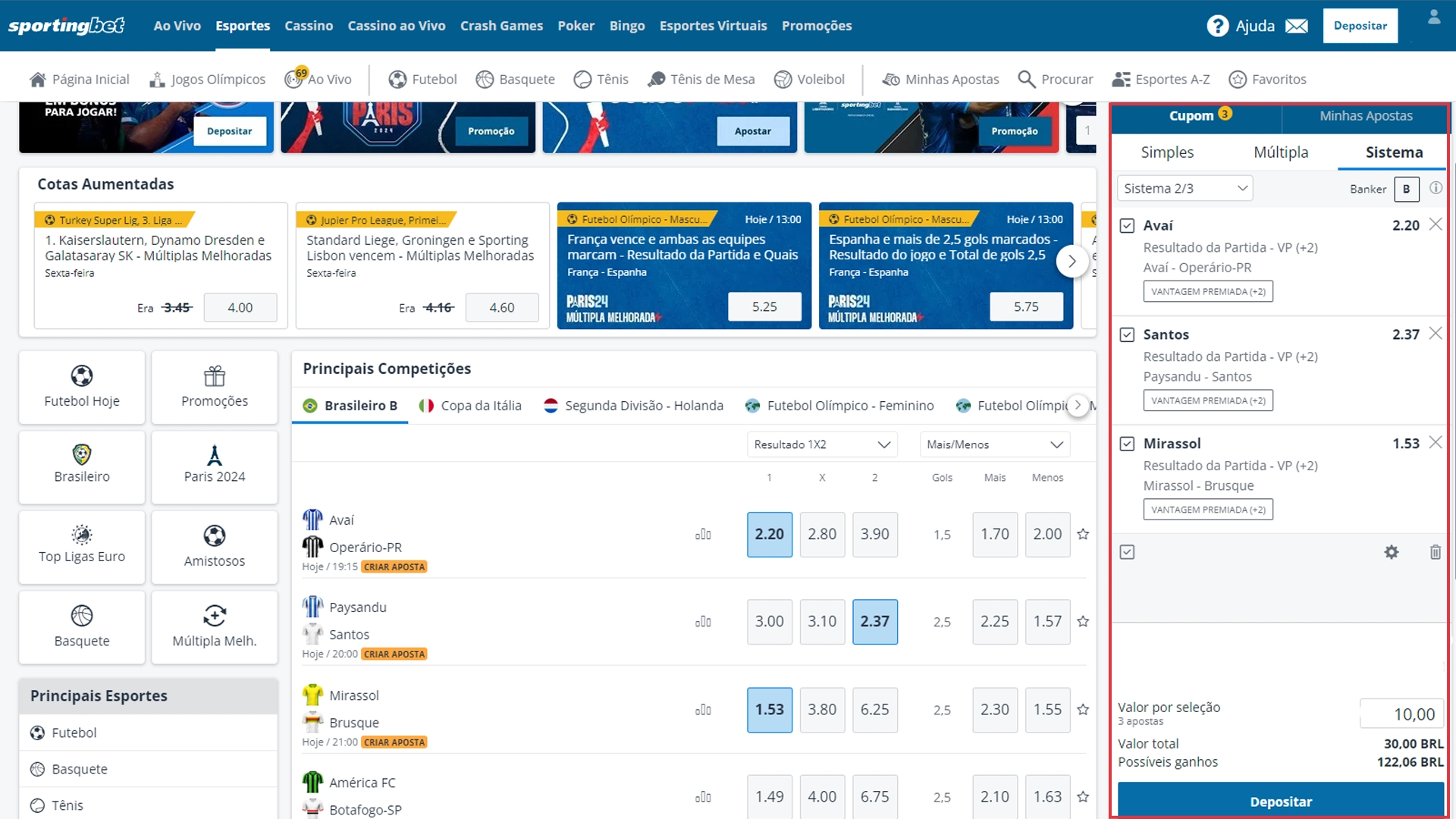Click the info icon next to Banker
The height and width of the screenshot is (819, 1456).
pyautogui.click(x=1436, y=189)
